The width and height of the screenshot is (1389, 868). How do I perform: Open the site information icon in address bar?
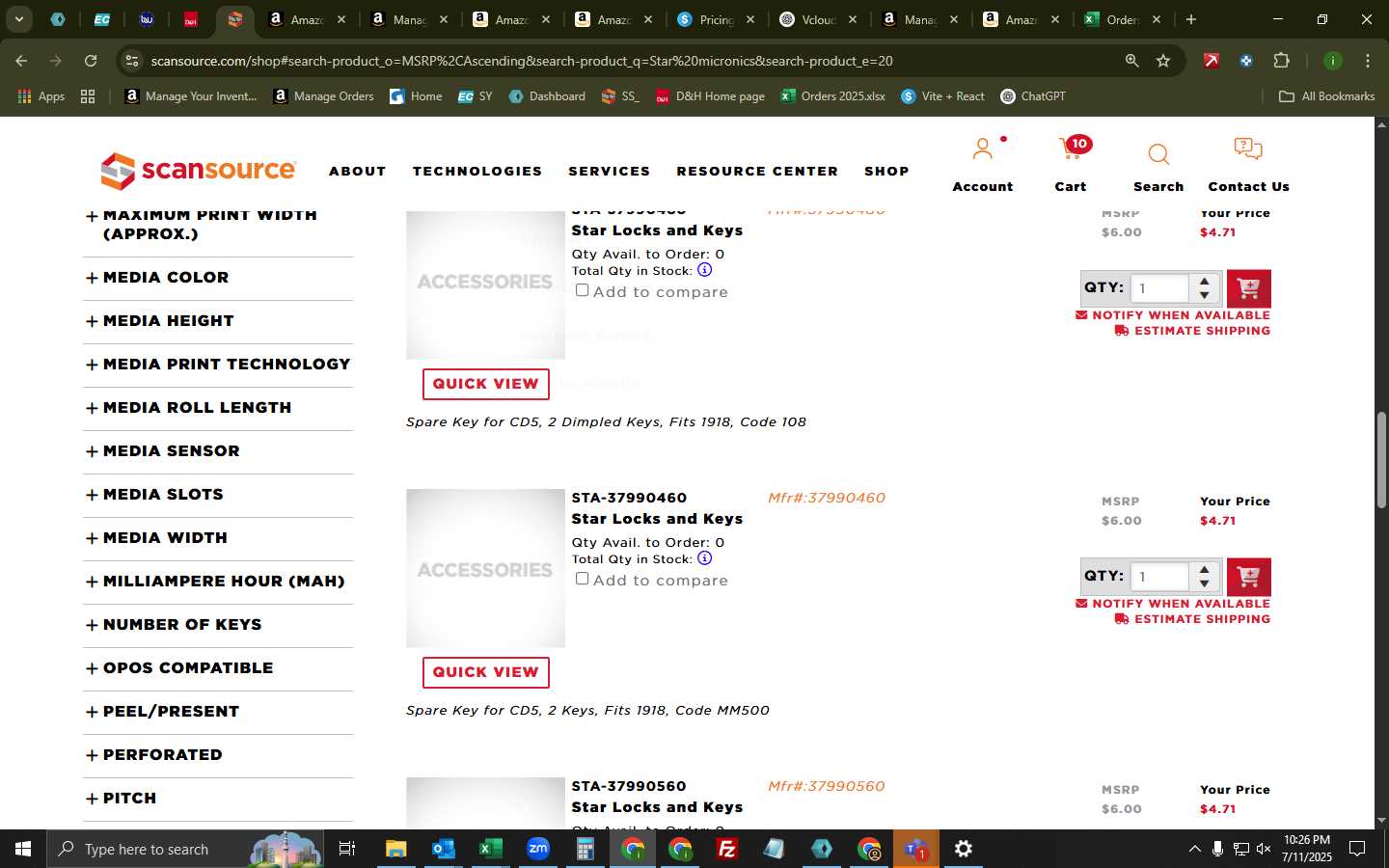pyautogui.click(x=132, y=61)
